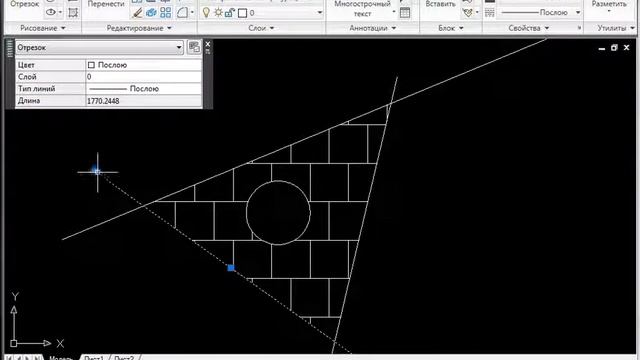Click the Тип линий property label
The image size is (640, 360).
coord(37,89)
